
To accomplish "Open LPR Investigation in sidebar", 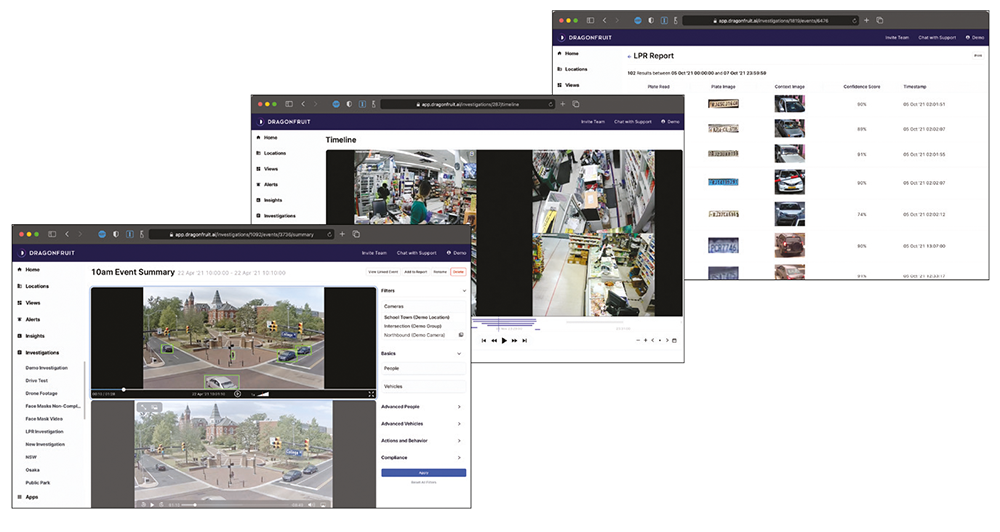I will 43,431.
